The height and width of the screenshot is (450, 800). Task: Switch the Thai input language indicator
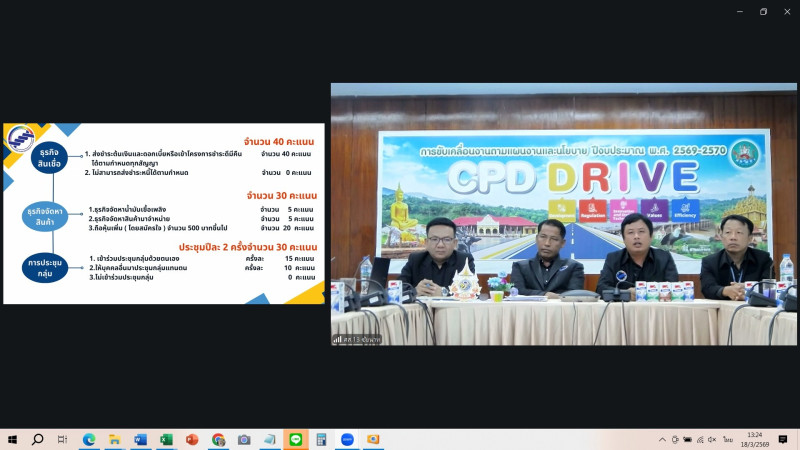[728, 439]
